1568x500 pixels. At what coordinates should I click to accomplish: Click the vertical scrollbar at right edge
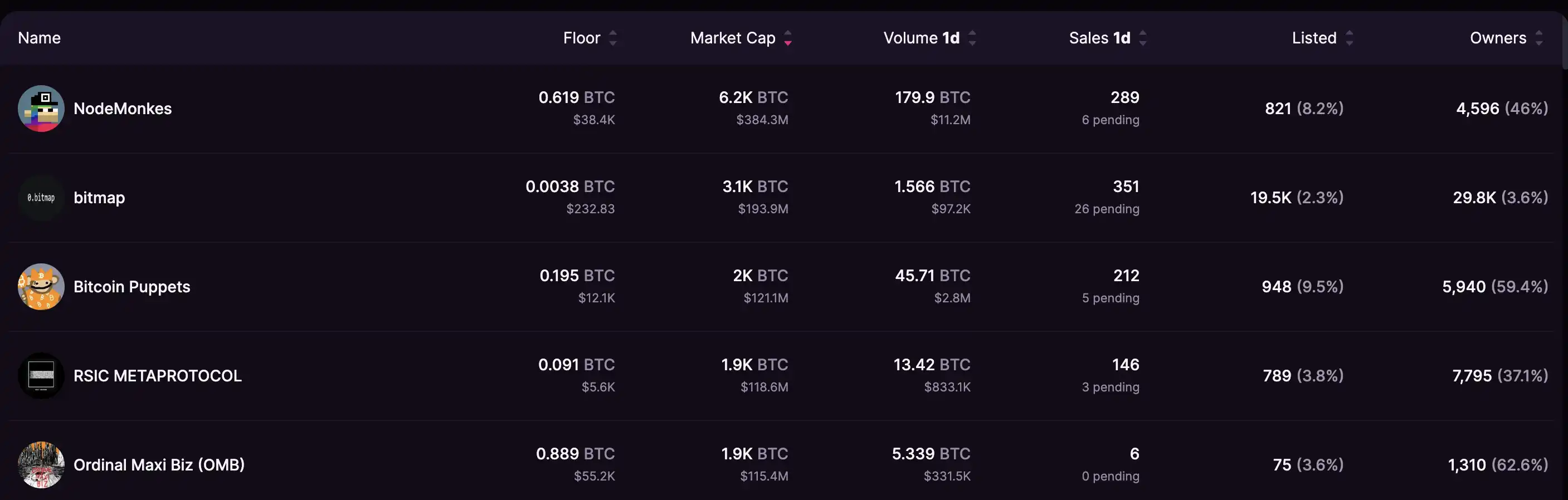pos(1564,42)
